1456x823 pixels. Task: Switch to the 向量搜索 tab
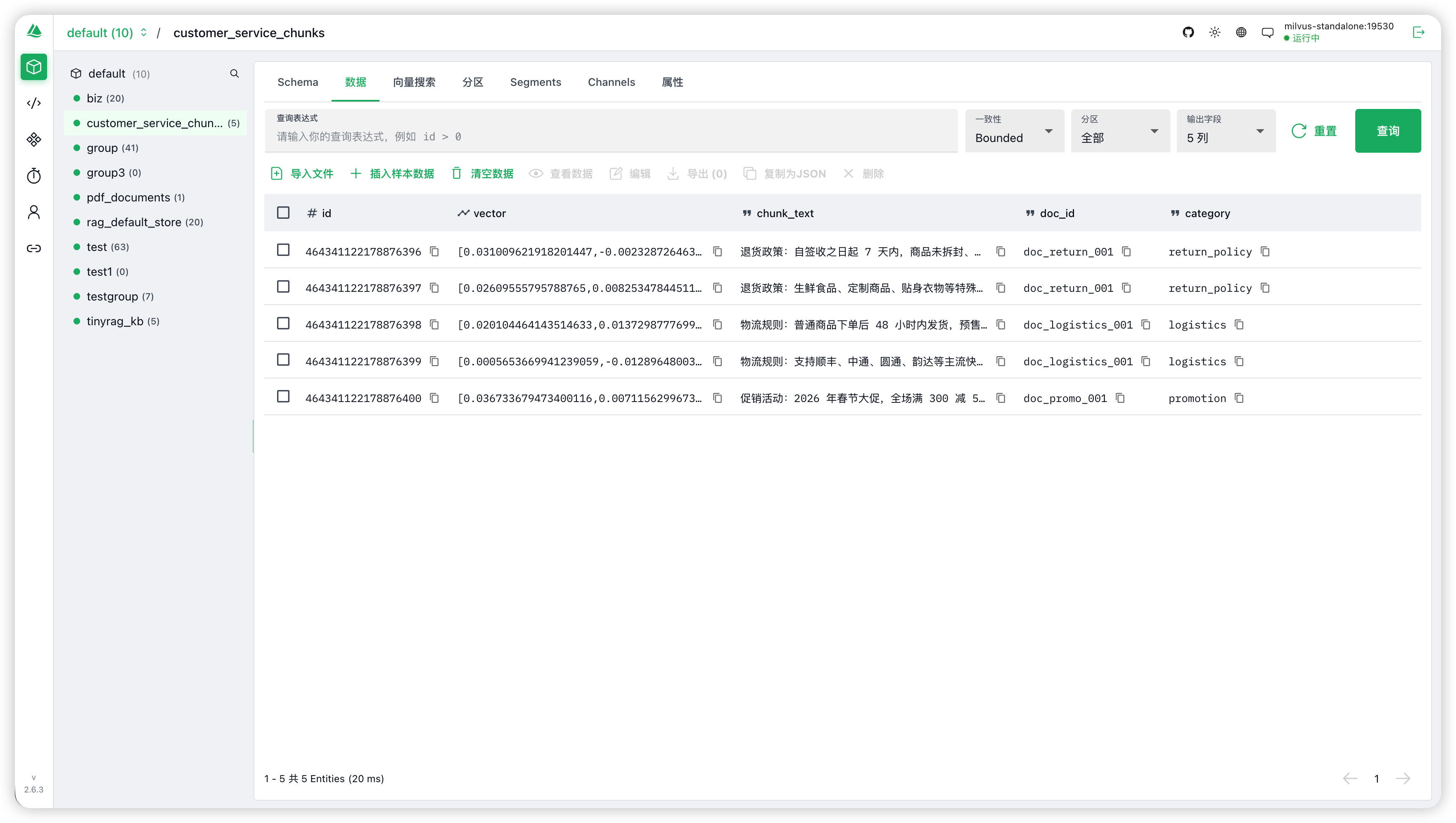tap(414, 82)
